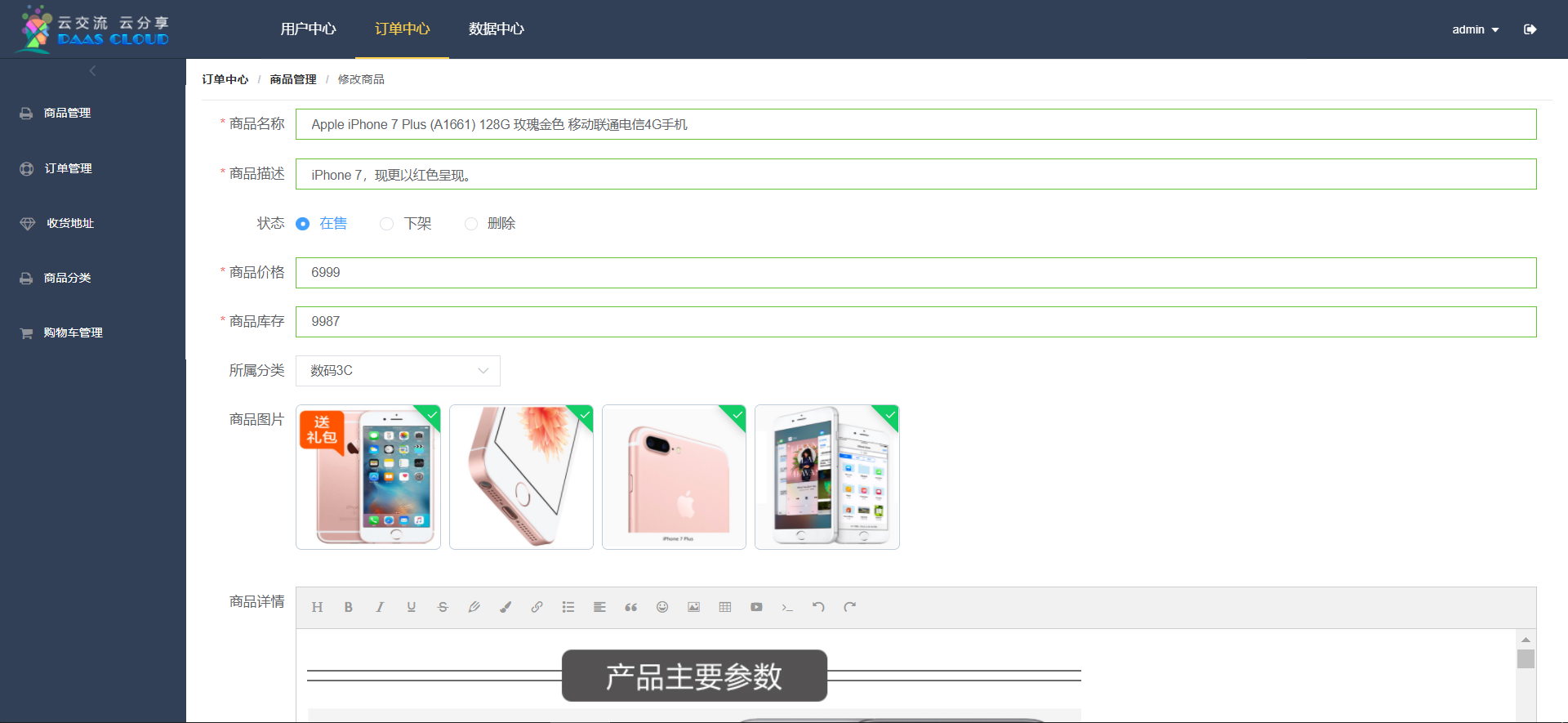
Task: Toggle selection of the angled iPhone image
Action: click(x=521, y=477)
